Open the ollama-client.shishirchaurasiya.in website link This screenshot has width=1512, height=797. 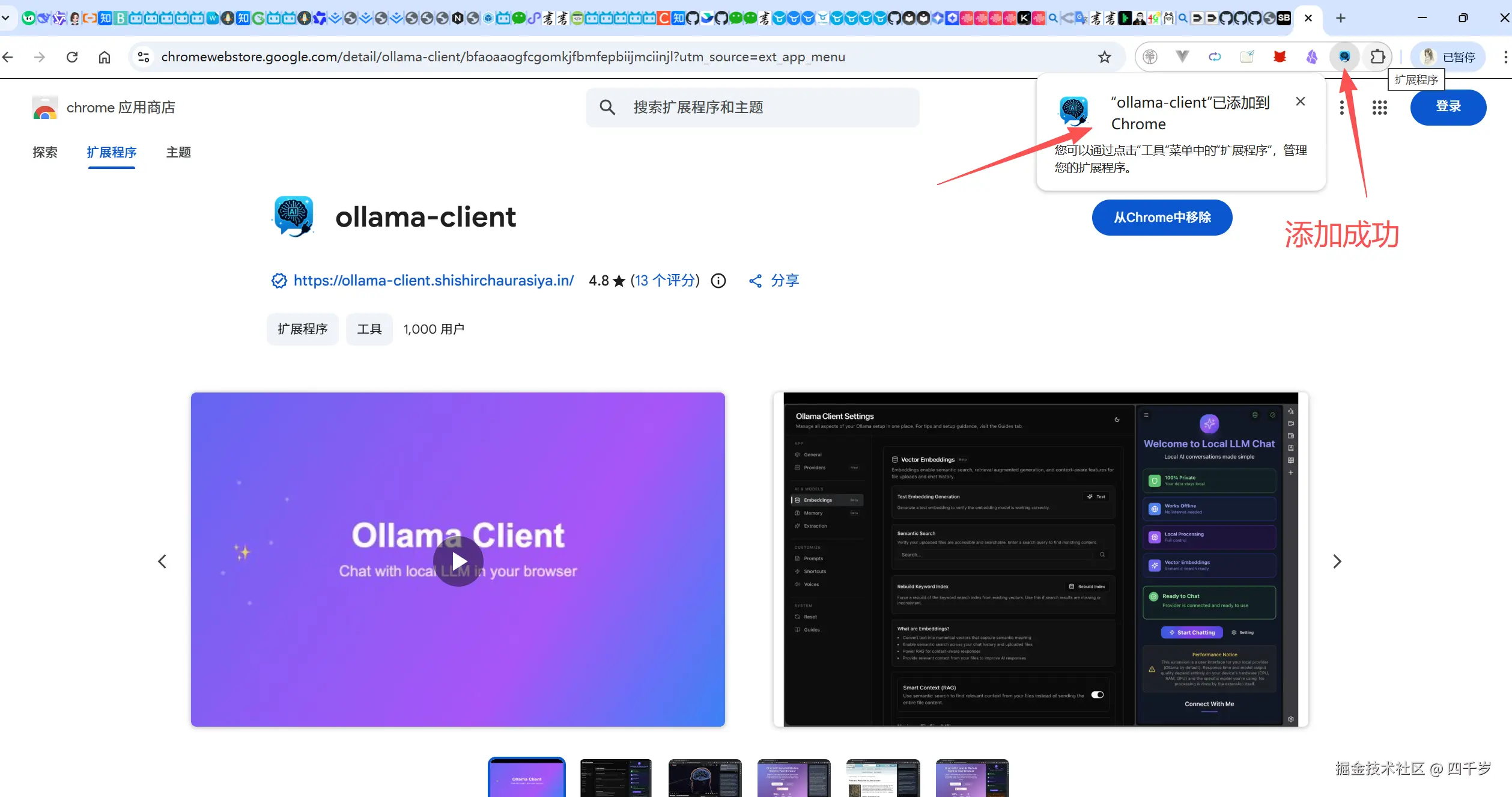433,281
